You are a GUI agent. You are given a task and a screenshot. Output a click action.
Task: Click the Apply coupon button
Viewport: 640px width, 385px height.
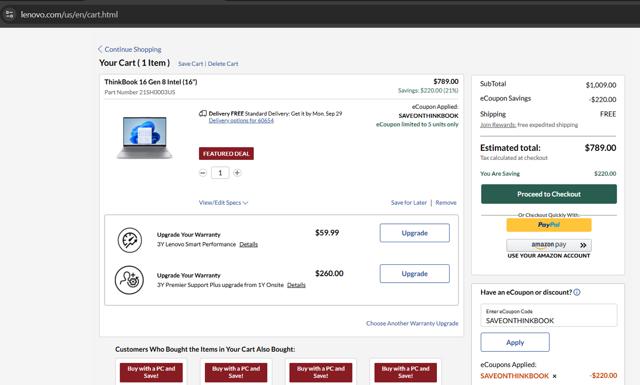[515, 342]
